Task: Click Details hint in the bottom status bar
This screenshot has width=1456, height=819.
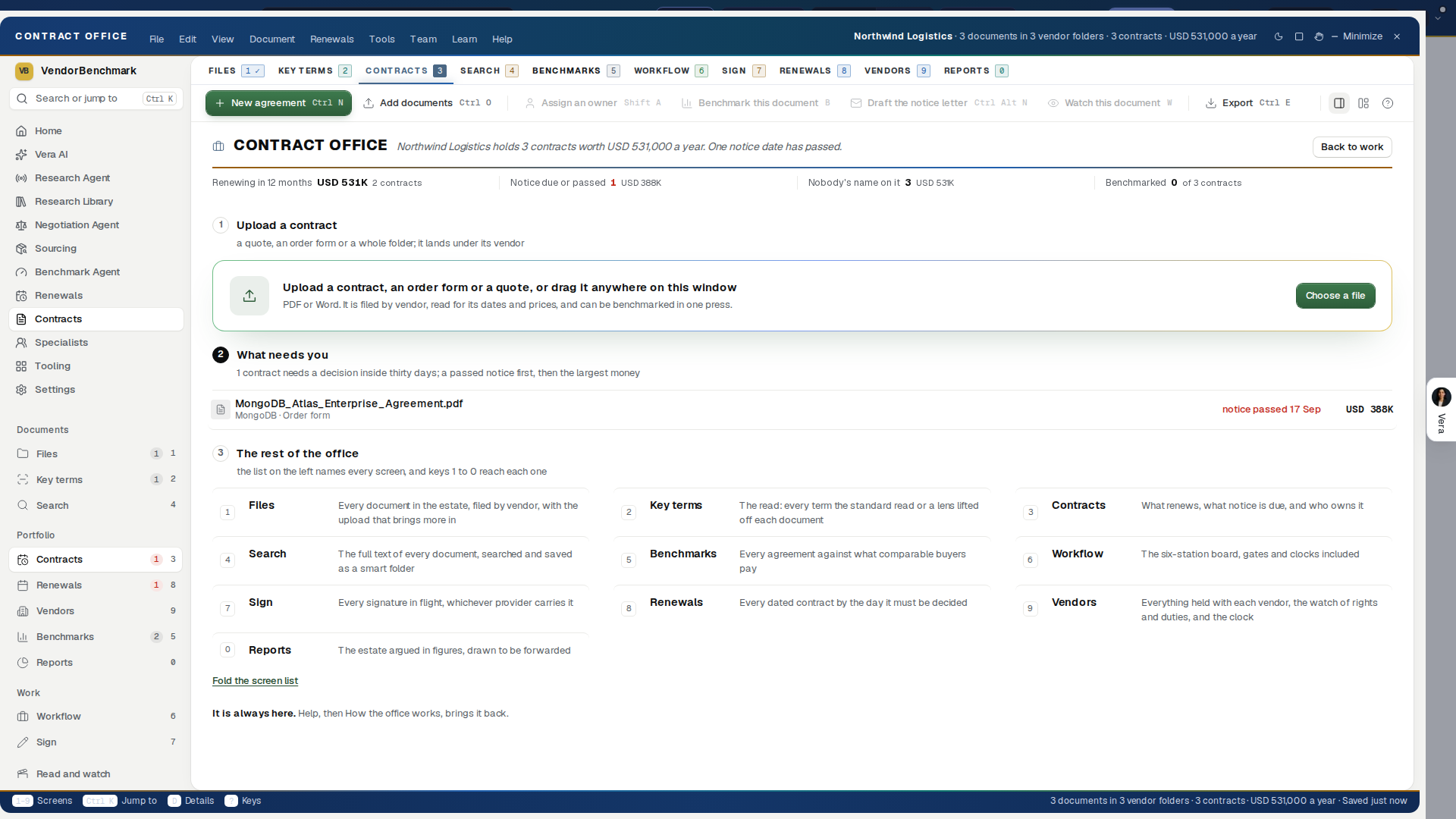Action: coord(191,801)
